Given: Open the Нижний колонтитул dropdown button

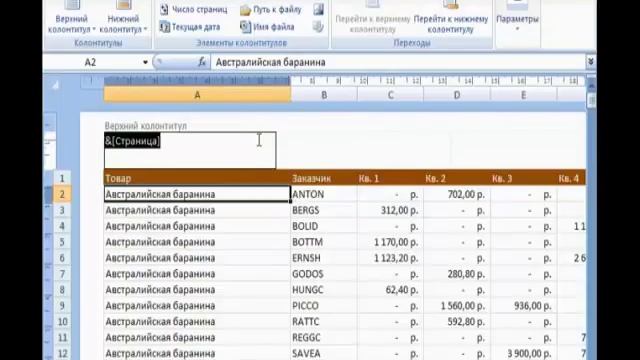Looking at the screenshot, I should 123,18.
